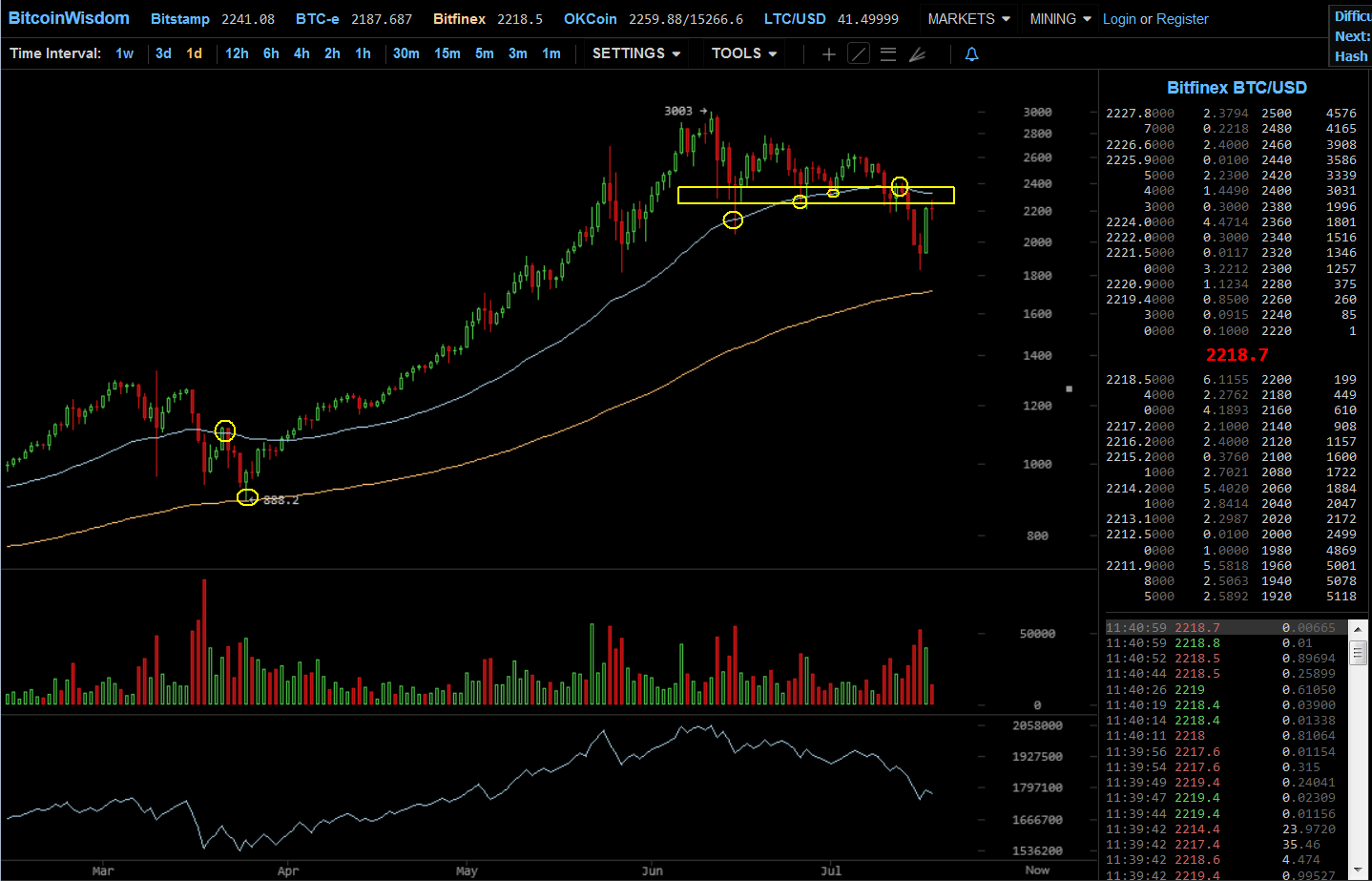Set time interval to 1m
Image resolution: width=1372 pixels, height=881 pixels.
(x=551, y=53)
